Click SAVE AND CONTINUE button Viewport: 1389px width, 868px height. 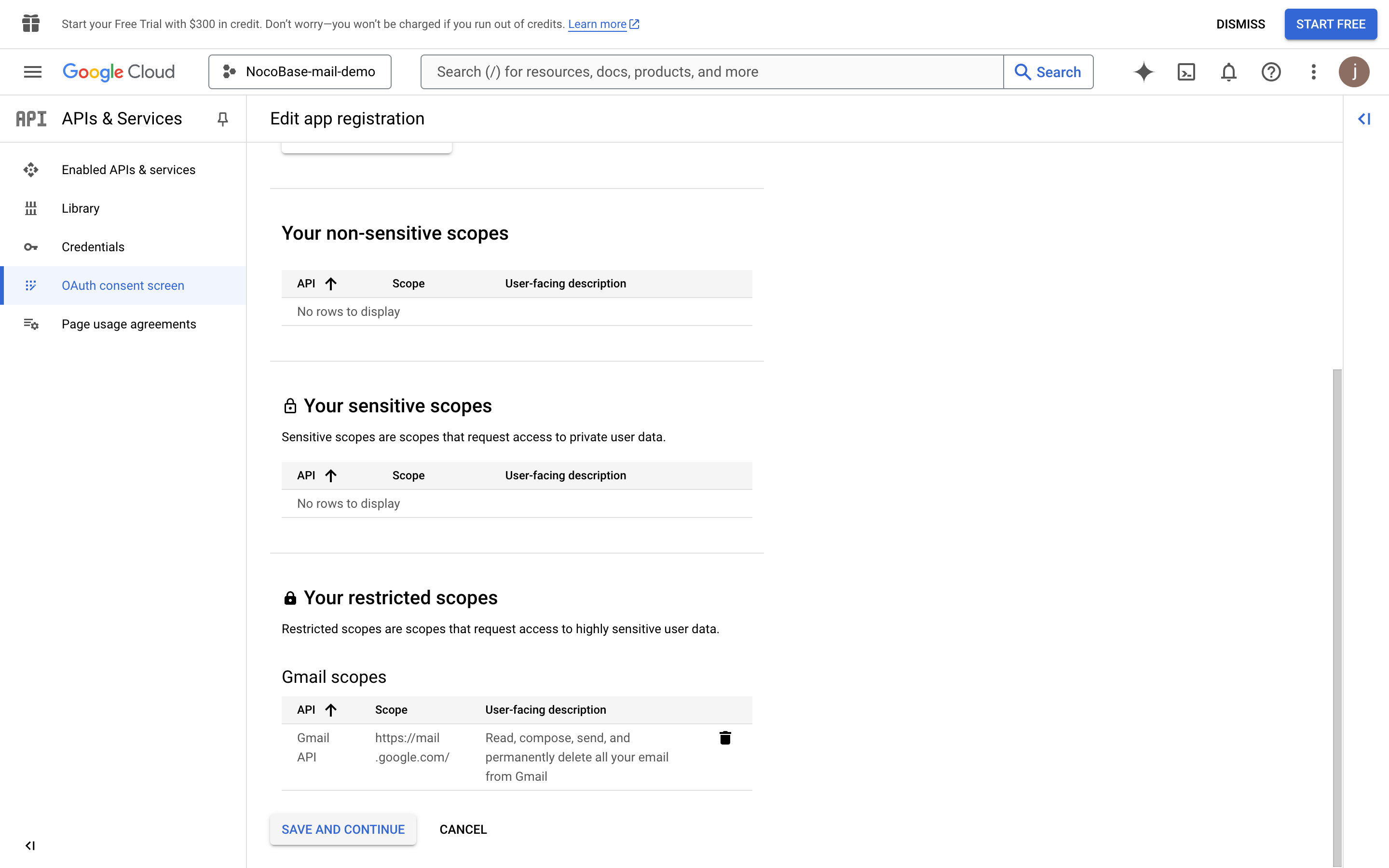point(342,829)
